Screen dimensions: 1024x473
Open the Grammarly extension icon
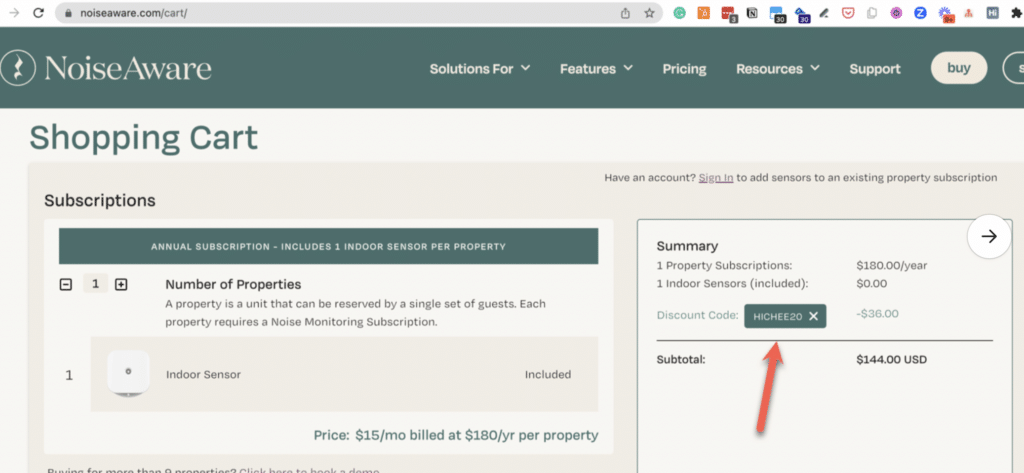tap(680, 13)
